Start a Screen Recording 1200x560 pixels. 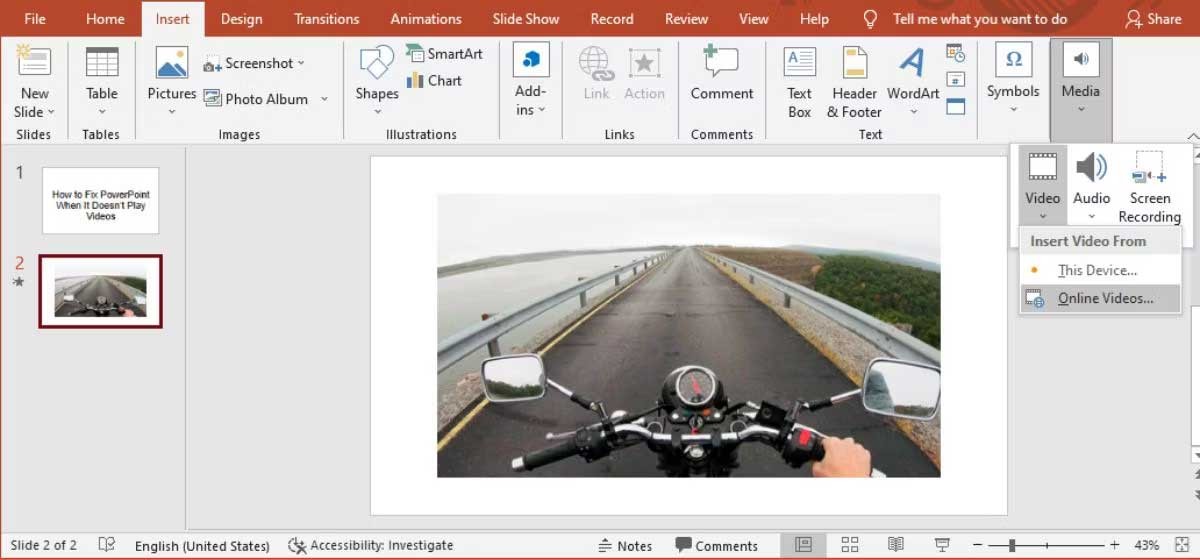(x=1149, y=187)
